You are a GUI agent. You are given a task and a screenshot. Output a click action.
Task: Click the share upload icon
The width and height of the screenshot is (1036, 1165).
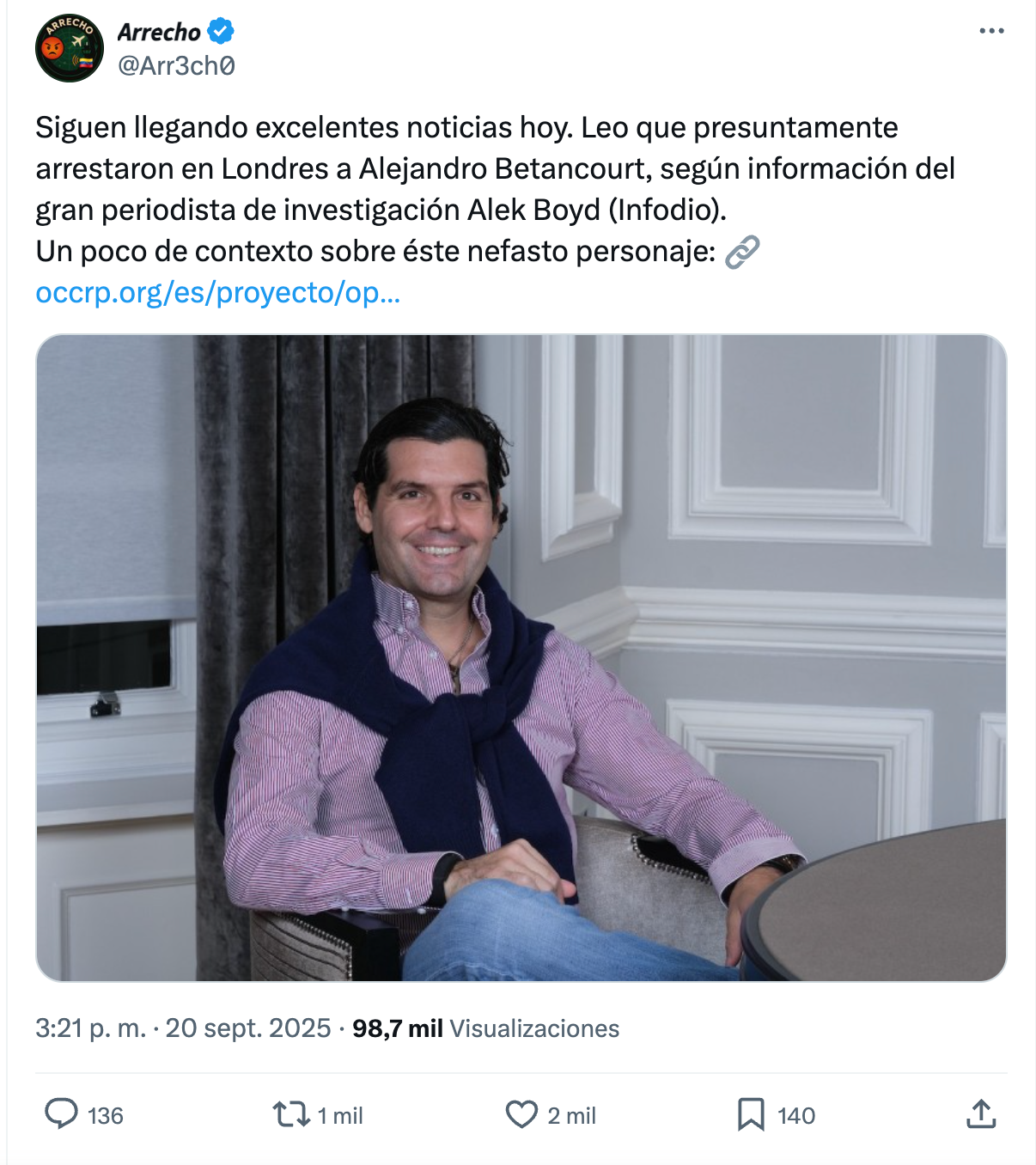(x=981, y=1114)
